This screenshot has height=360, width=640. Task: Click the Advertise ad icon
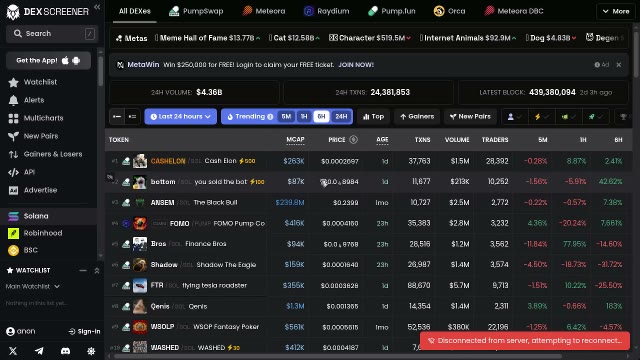click(13, 190)
